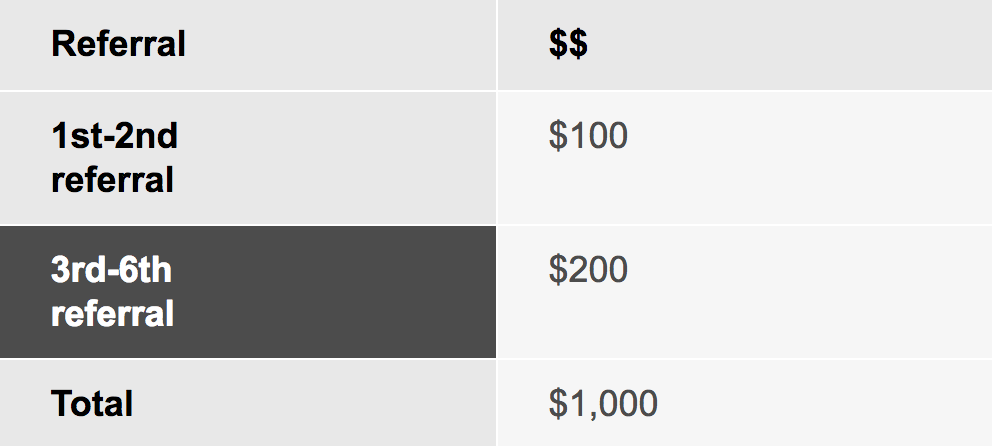Select the highlighted 3rd-6th referral row

click(x=248, y=292)
